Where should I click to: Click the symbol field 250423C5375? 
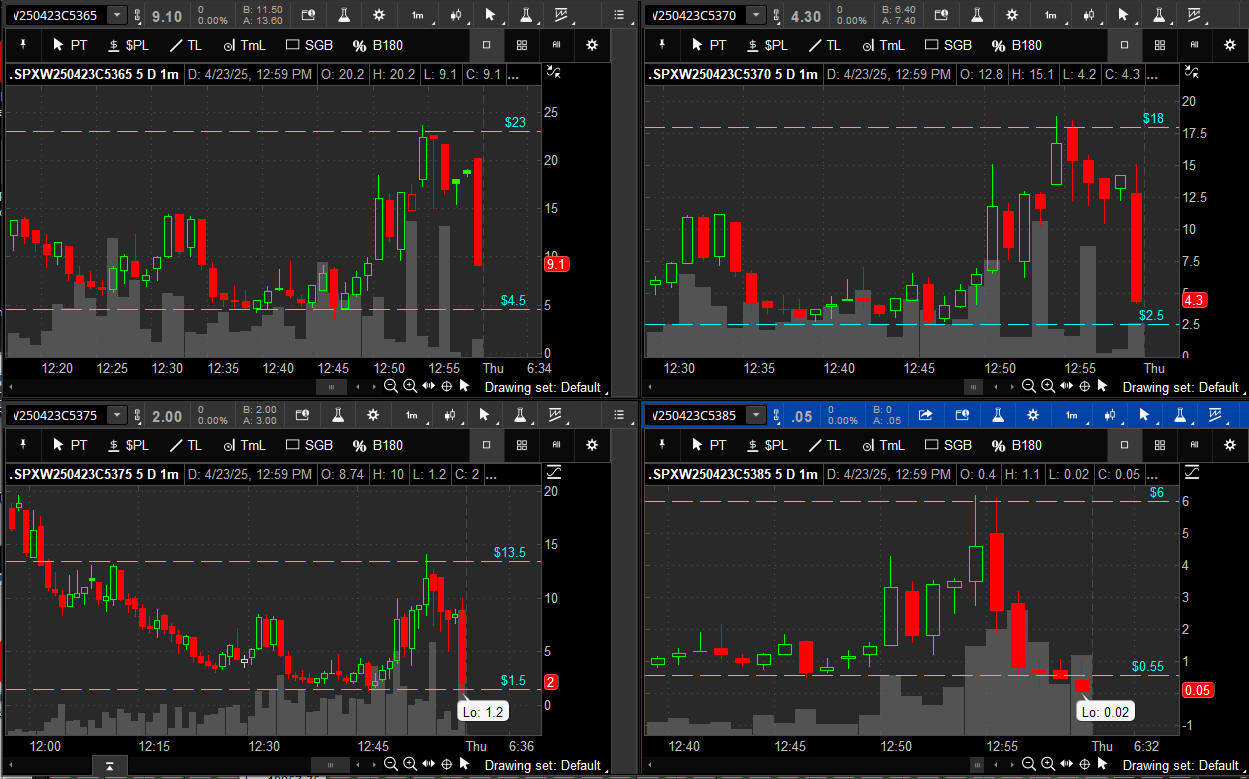pyautogui.click(x=57, y=415)
